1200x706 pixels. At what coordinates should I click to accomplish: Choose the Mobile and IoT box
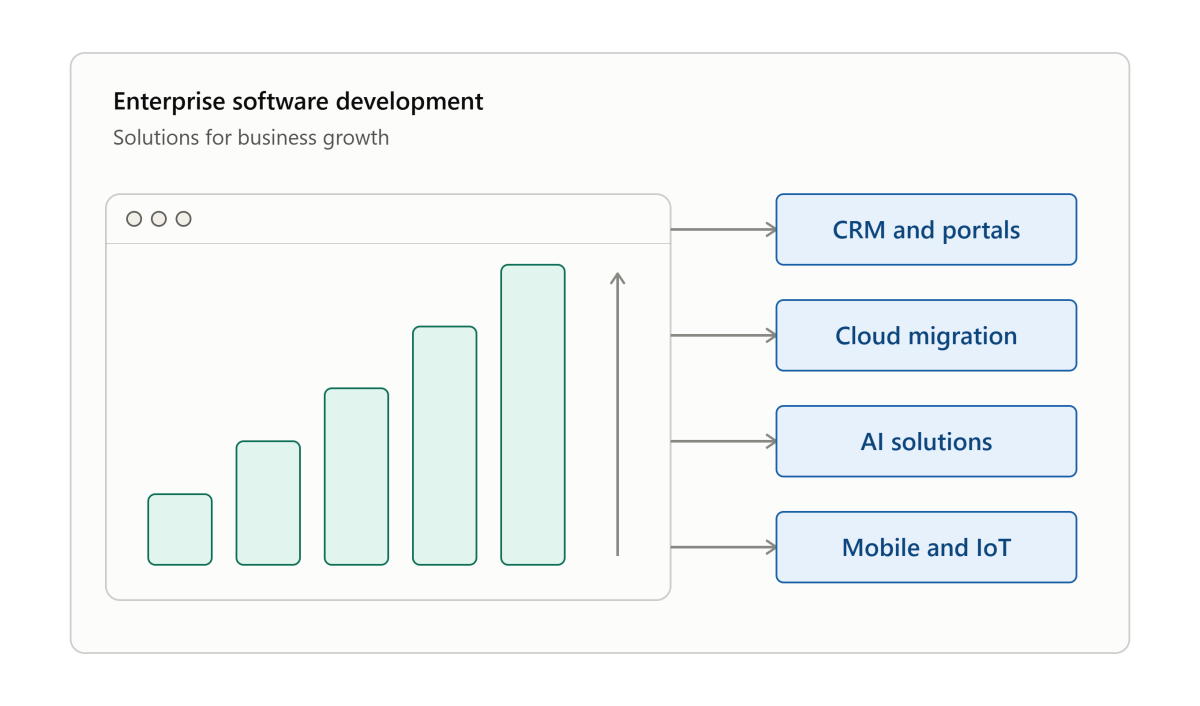(x=926, y=547)
